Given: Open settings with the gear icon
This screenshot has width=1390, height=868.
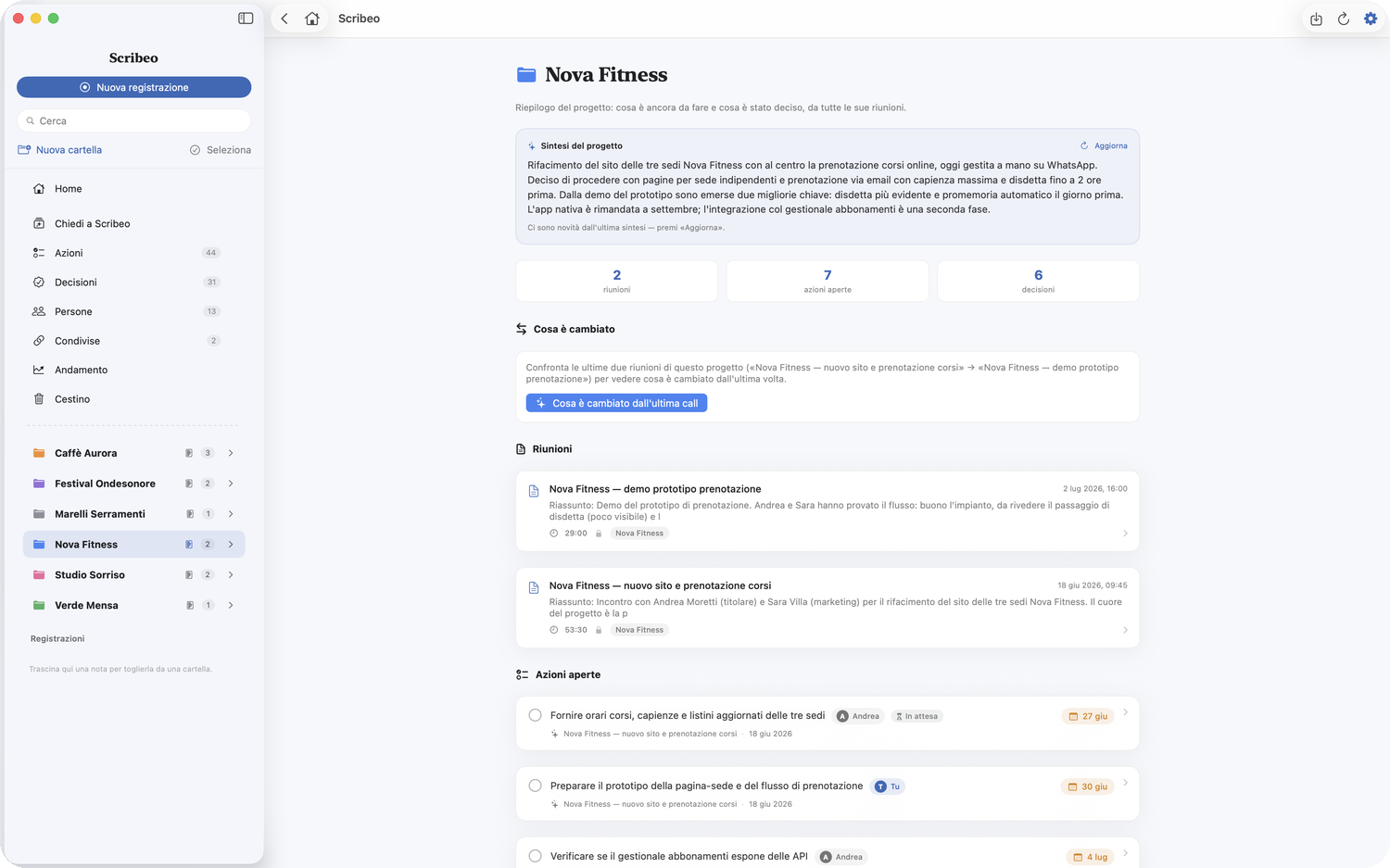Looking at the screenshot, I should (x=1371, y=19).
